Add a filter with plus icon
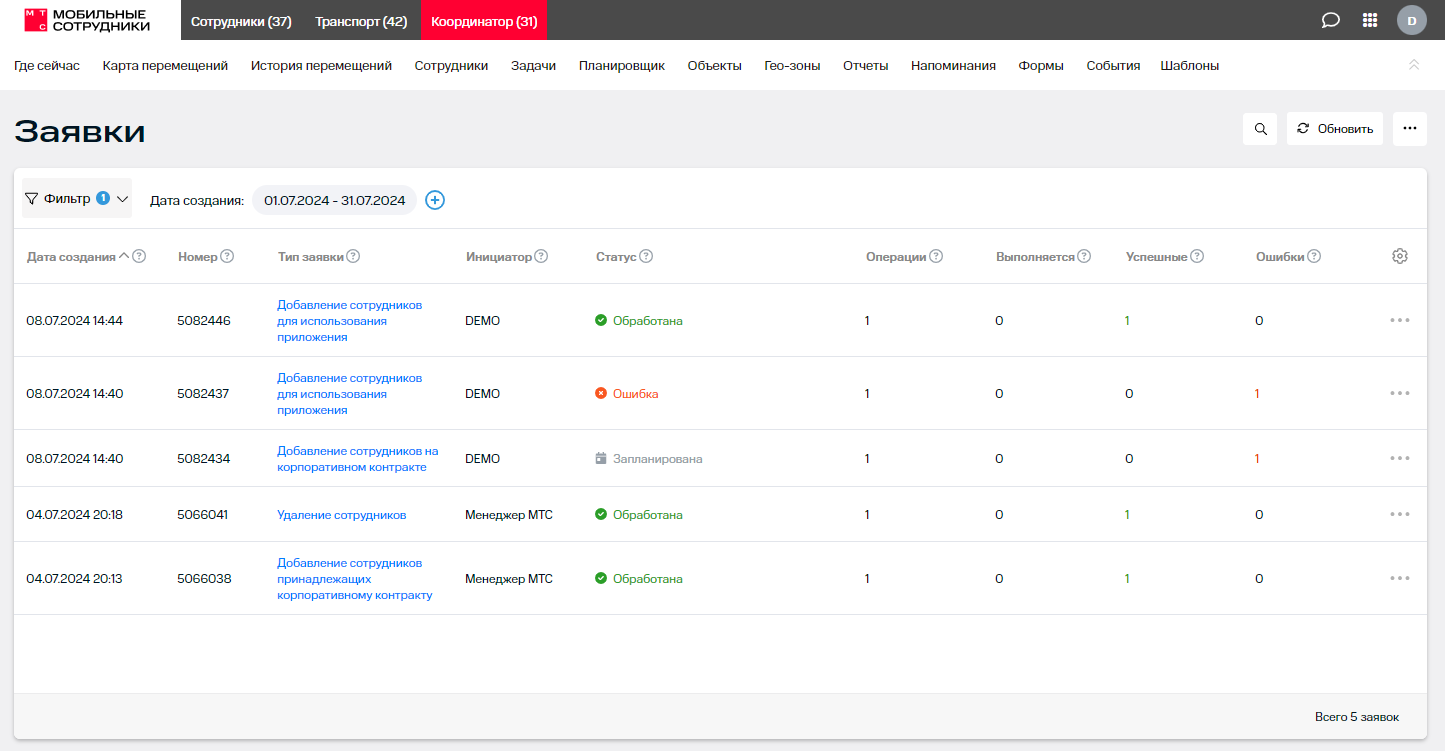Screen dimensions: 1445x751 click(435, 200)
